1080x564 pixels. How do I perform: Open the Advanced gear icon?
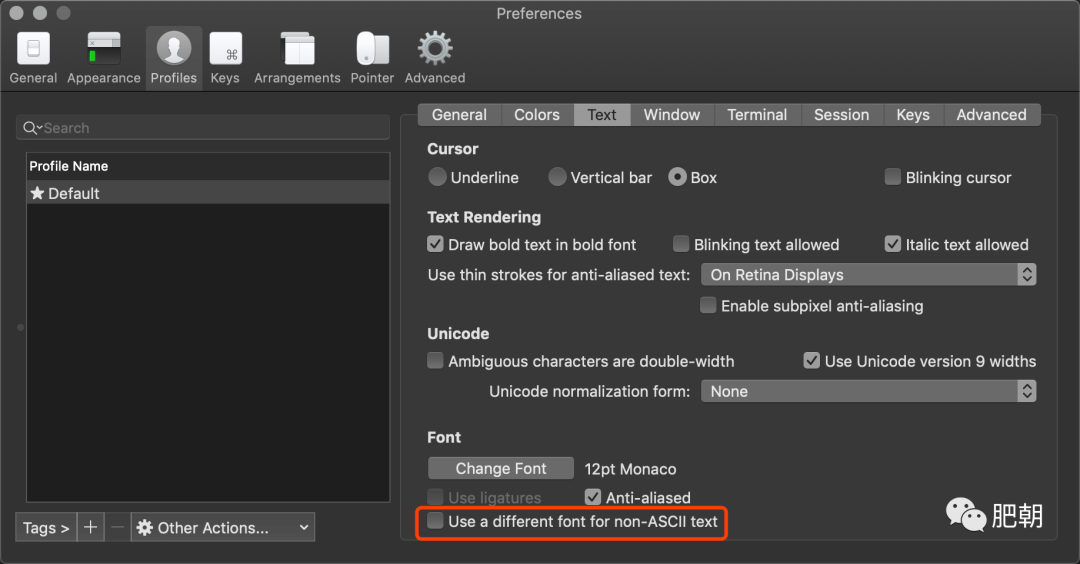click(435, 49)
